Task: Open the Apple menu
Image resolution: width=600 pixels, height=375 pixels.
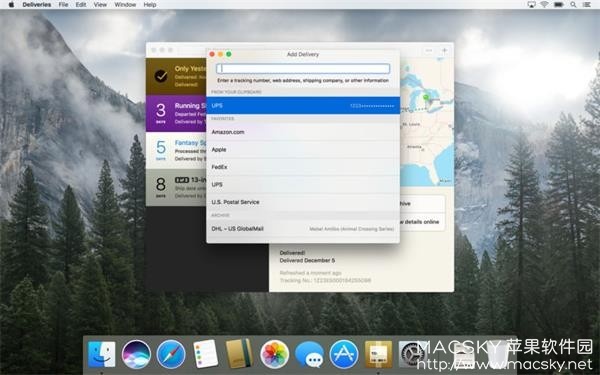Action: tap(11, 5)
